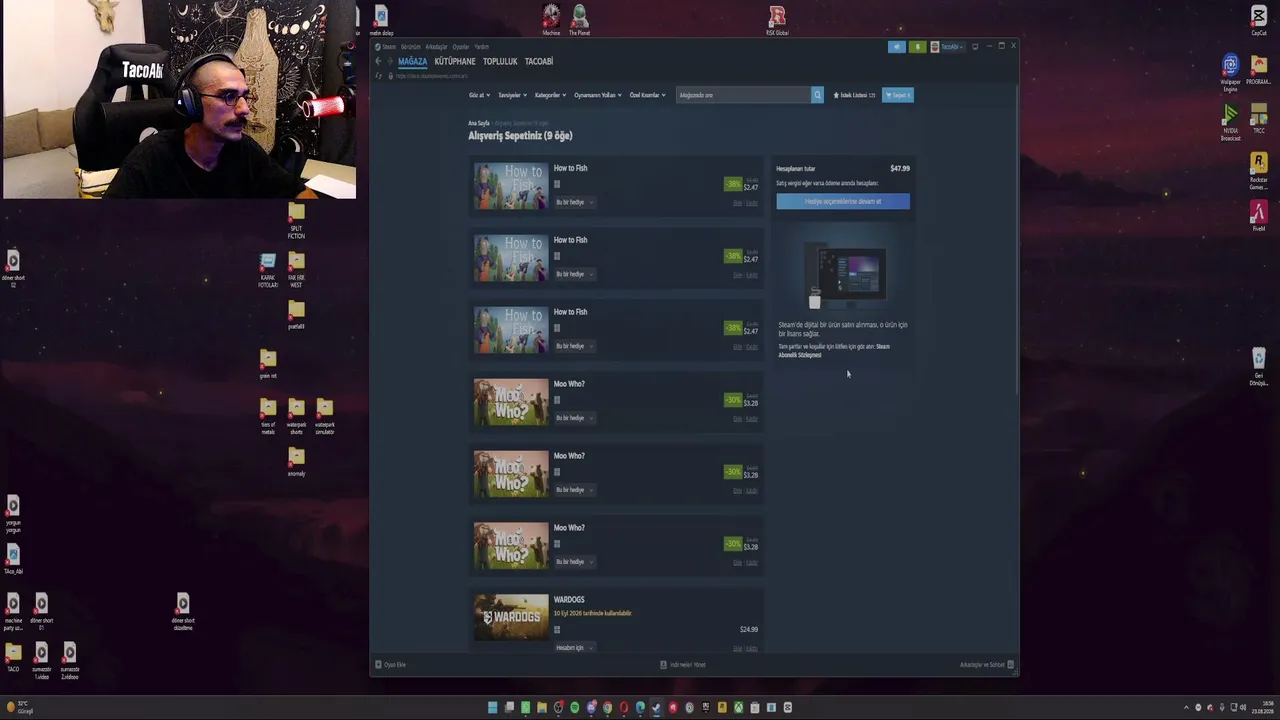This screenshot has height=720, width=1280.
Task: Select the döner short düzeltme video file
Action: pyautogui.click(x=183, y=612)
